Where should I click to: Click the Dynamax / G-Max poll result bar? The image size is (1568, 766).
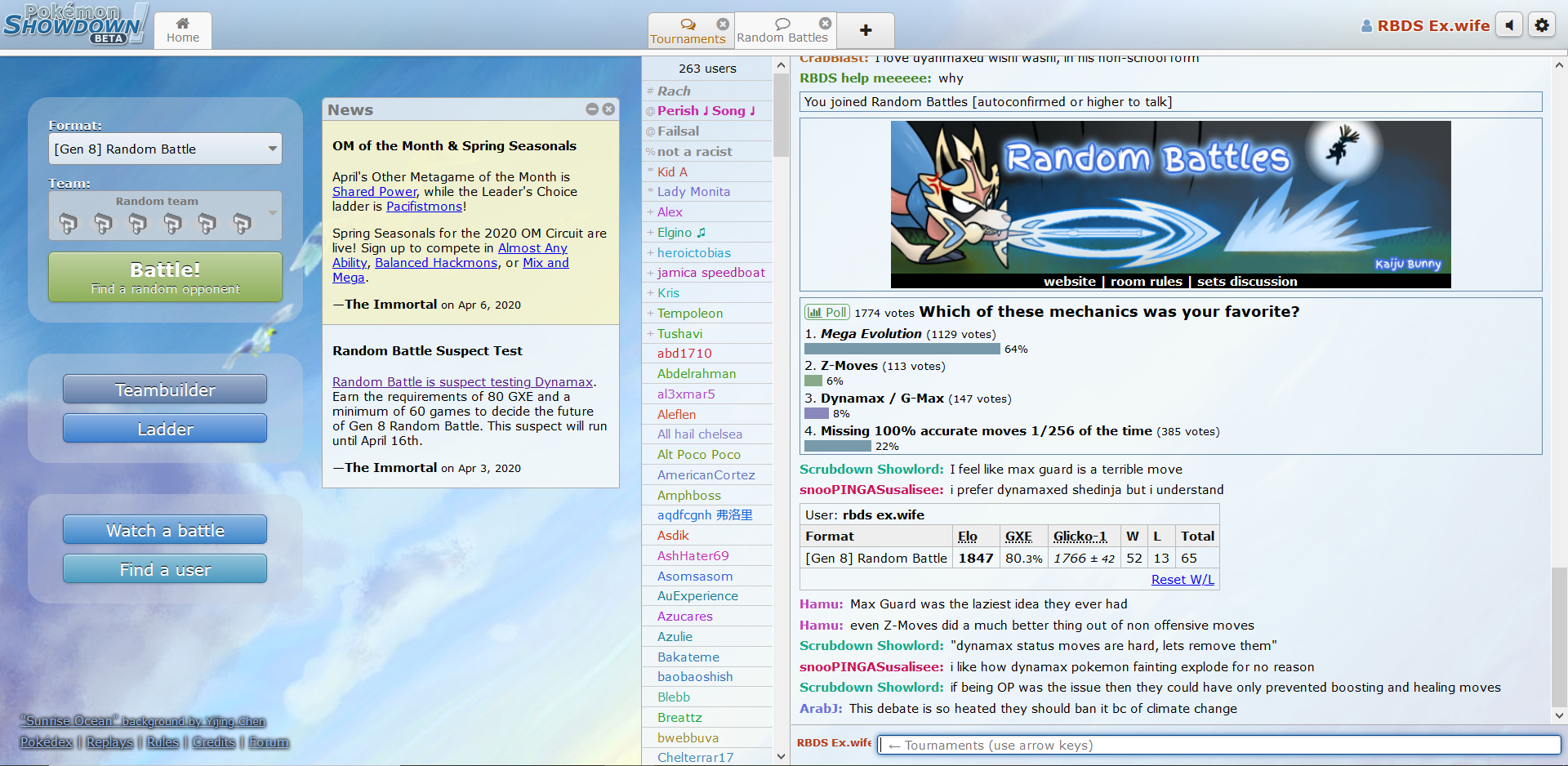coord(817,413)
